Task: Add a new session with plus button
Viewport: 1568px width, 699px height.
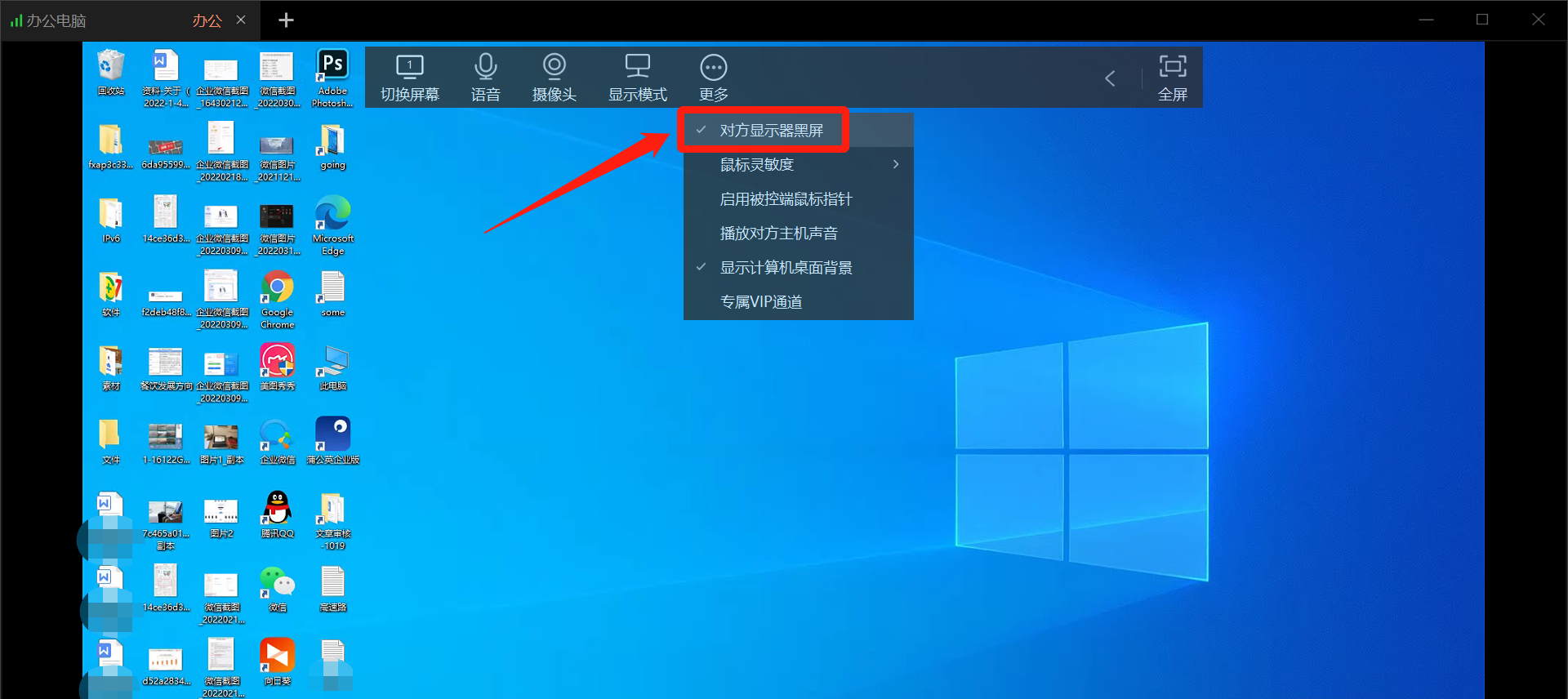Action: (286, 20)
